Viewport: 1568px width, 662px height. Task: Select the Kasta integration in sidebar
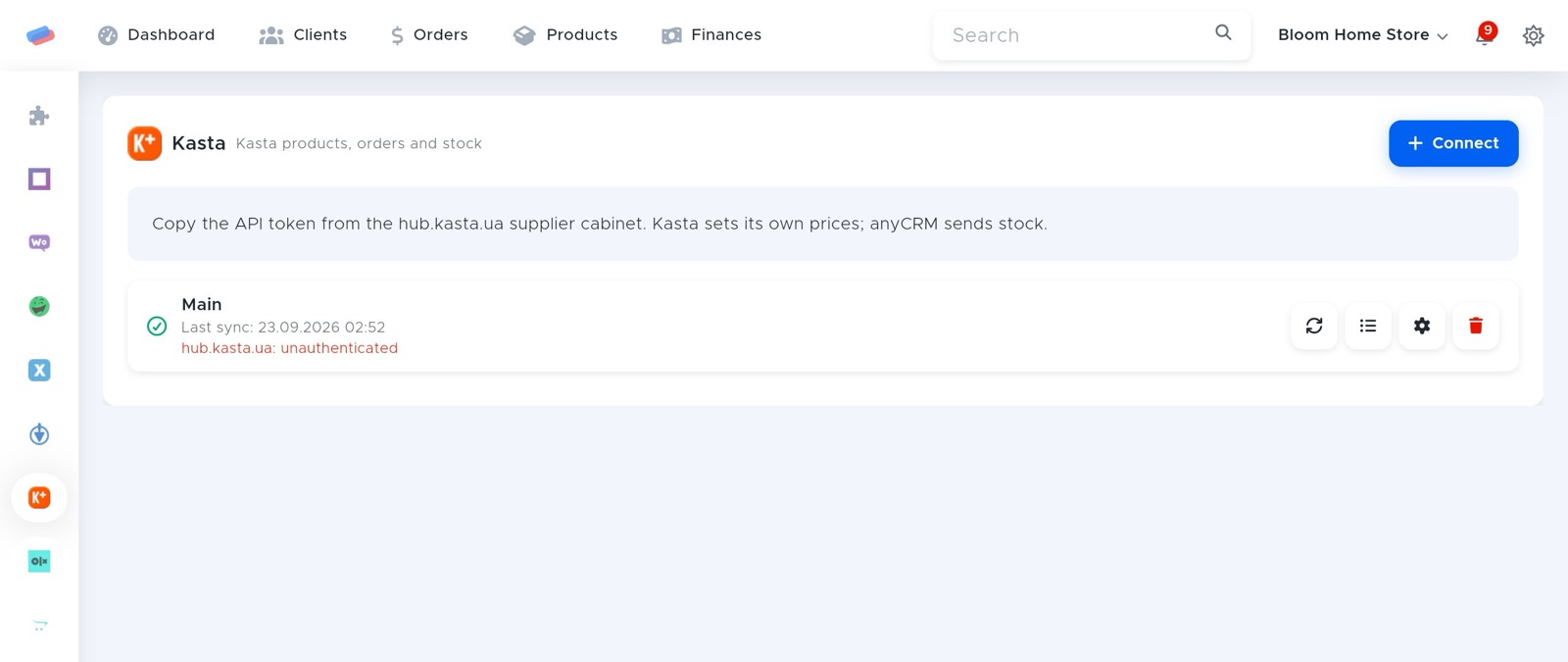pyautogui.click(x=39, y=497)
